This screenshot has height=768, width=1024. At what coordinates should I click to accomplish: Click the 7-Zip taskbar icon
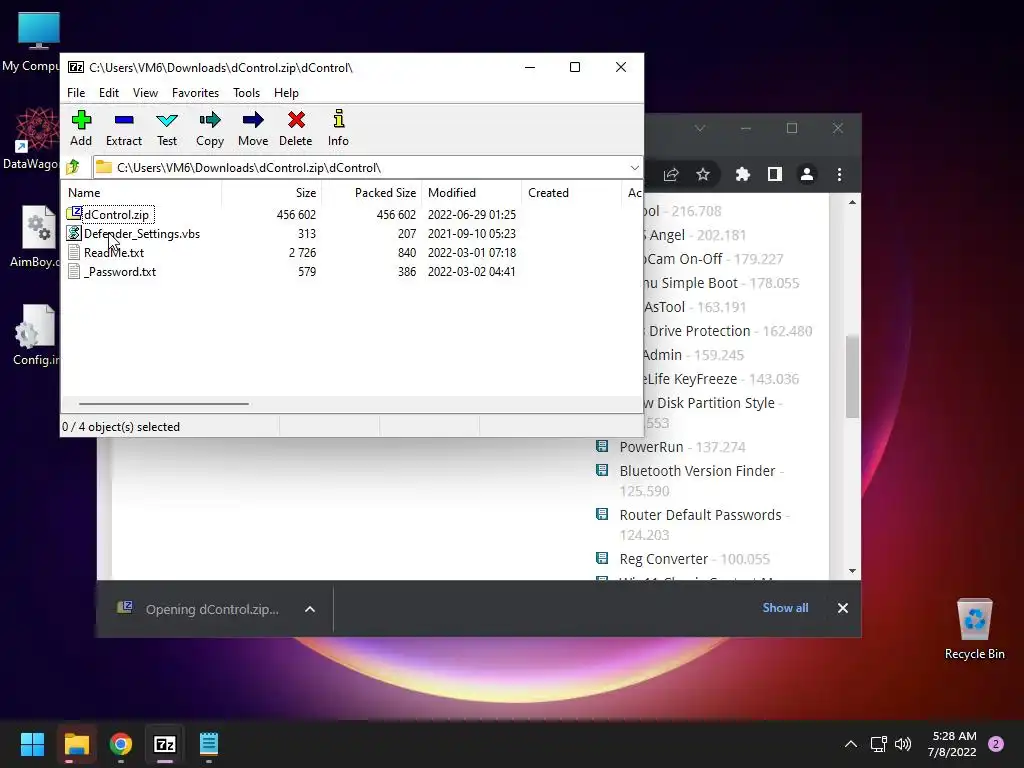pyautogui.click(x=165, y=744)
